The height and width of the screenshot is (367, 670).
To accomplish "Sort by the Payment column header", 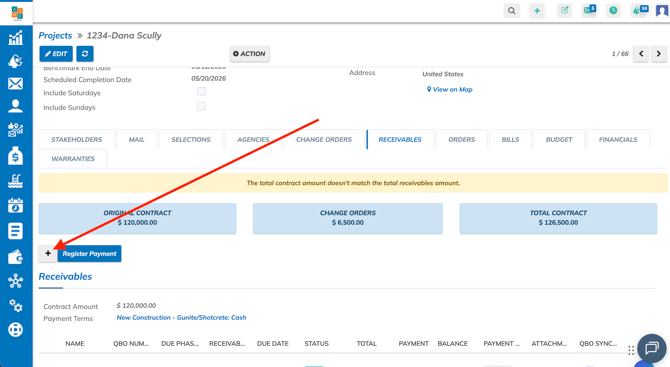I will [x=413, y=344].
